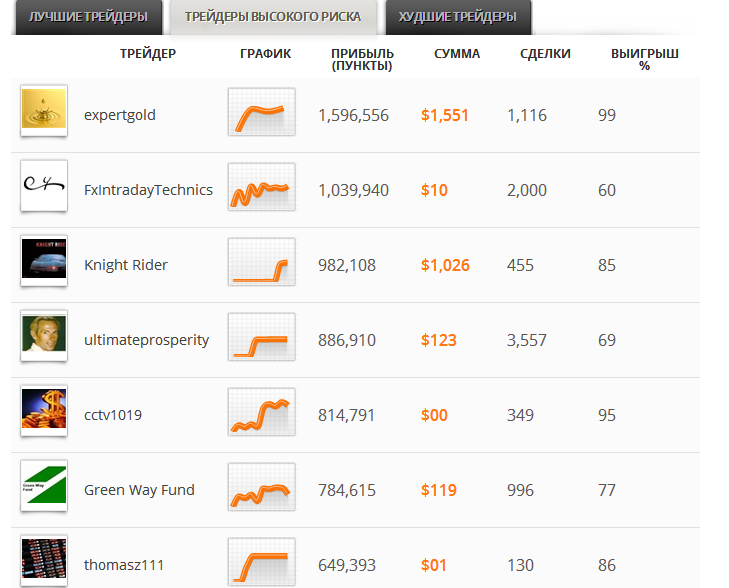The height and width of the screenshot is (588, 729).
Task: Sort by the Прибыль (пункты) column header
Action: [362, 60]
